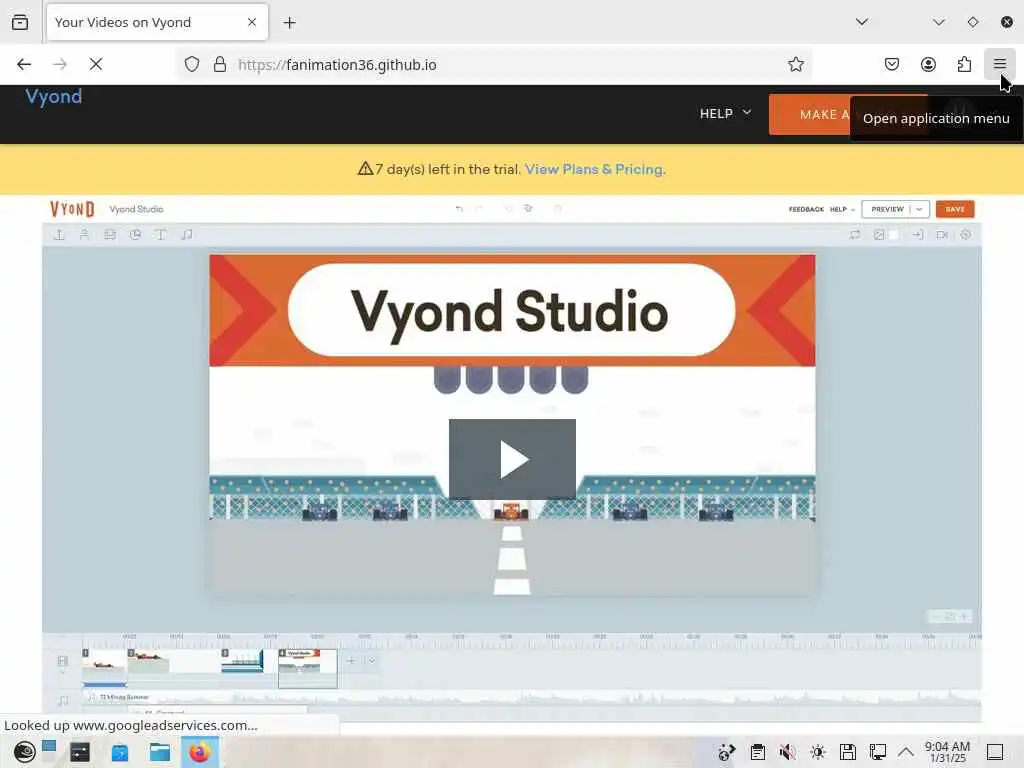Screen dimensions: 1024x768
Task: Click the Save to Pocket icon
Action: pos(891,64)
